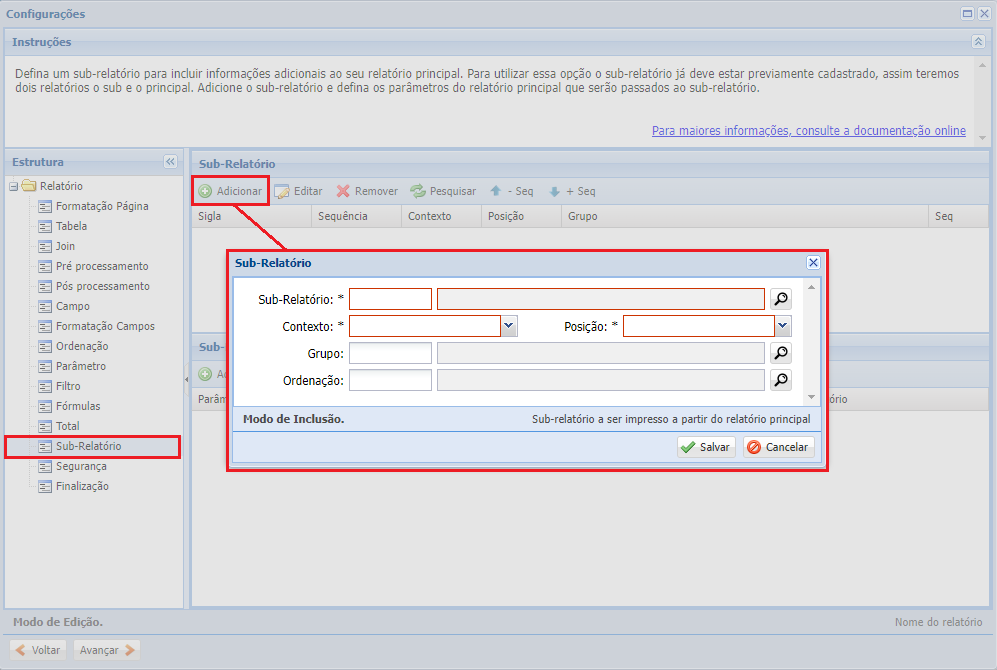Click the Remover toolbar button

(367, 191)
